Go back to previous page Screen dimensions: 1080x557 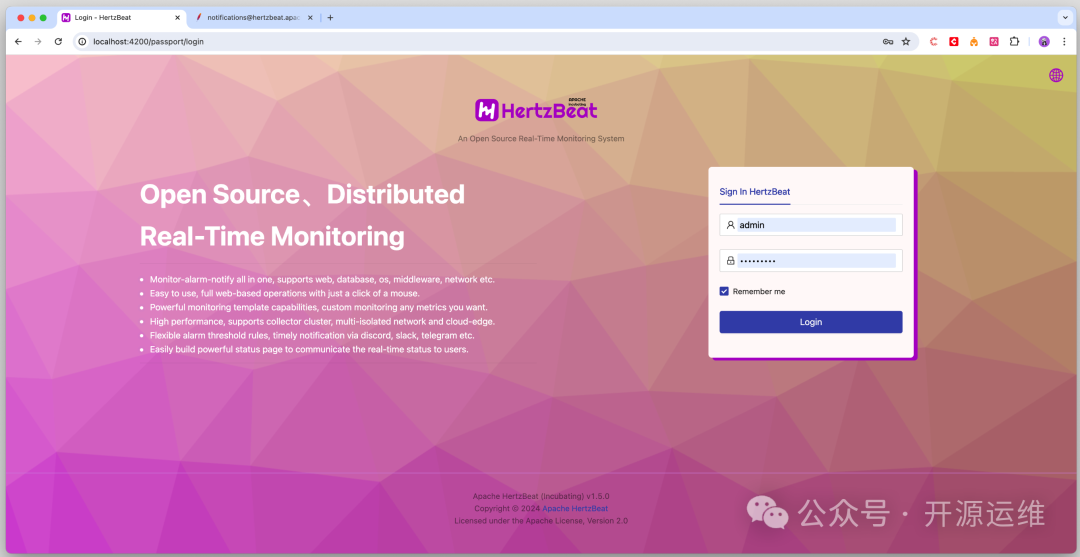[x=18, y=41]
